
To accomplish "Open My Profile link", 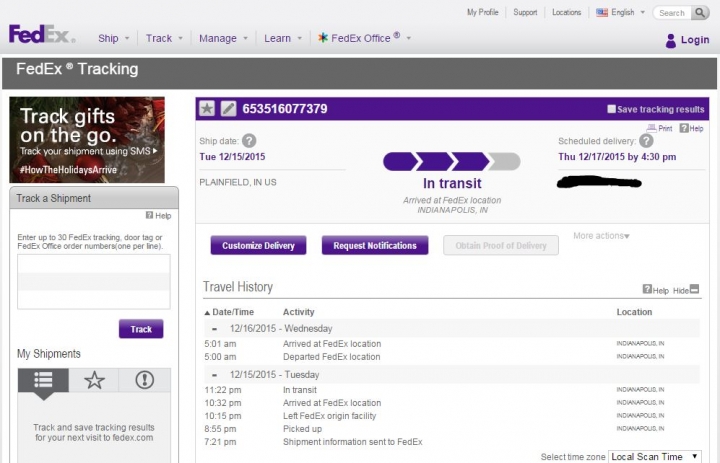I will coord(483,12).
